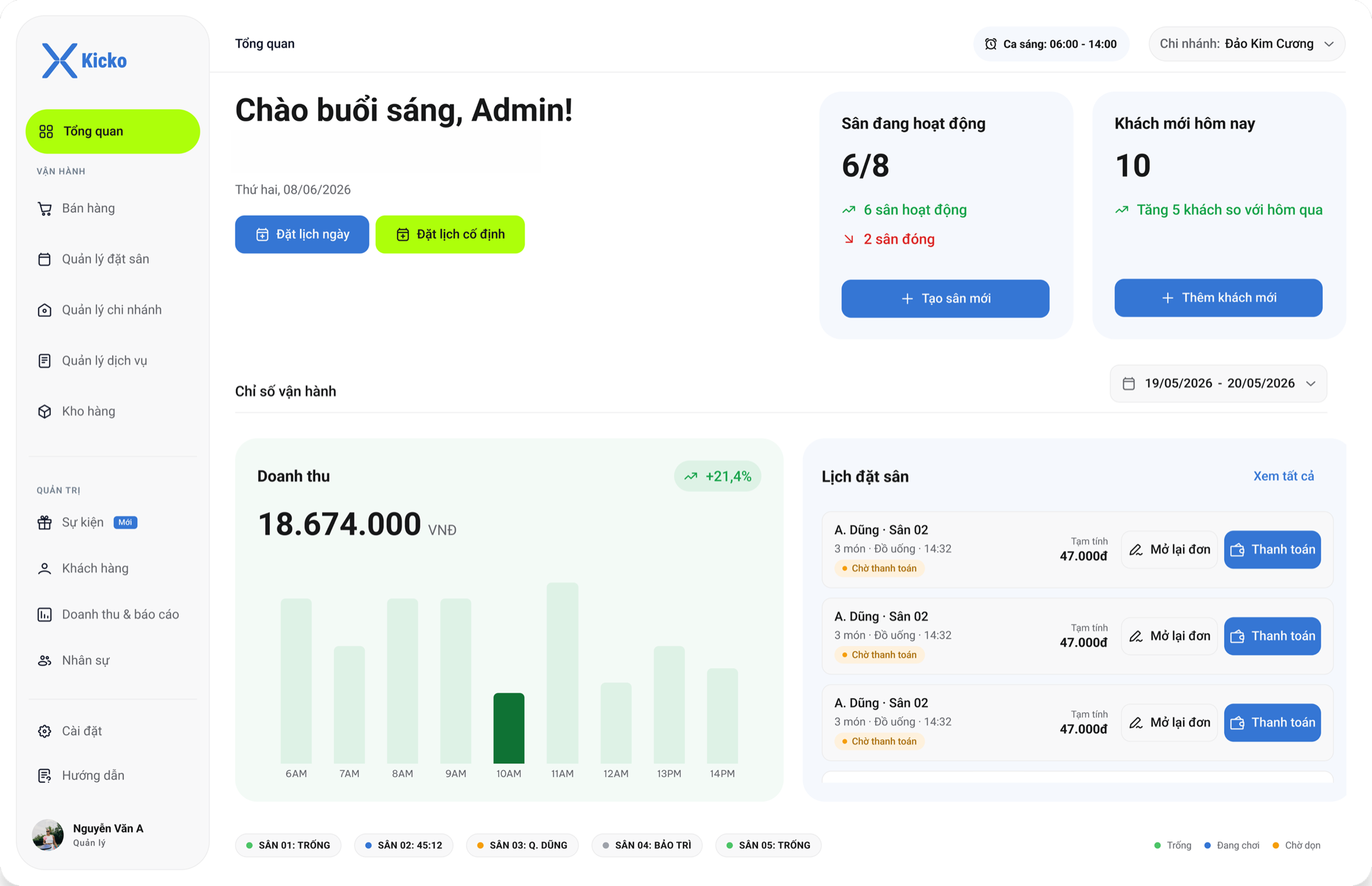Click Đặt lịch cố định button
The height and width of the screenshot is (886, 1372).
450,234
